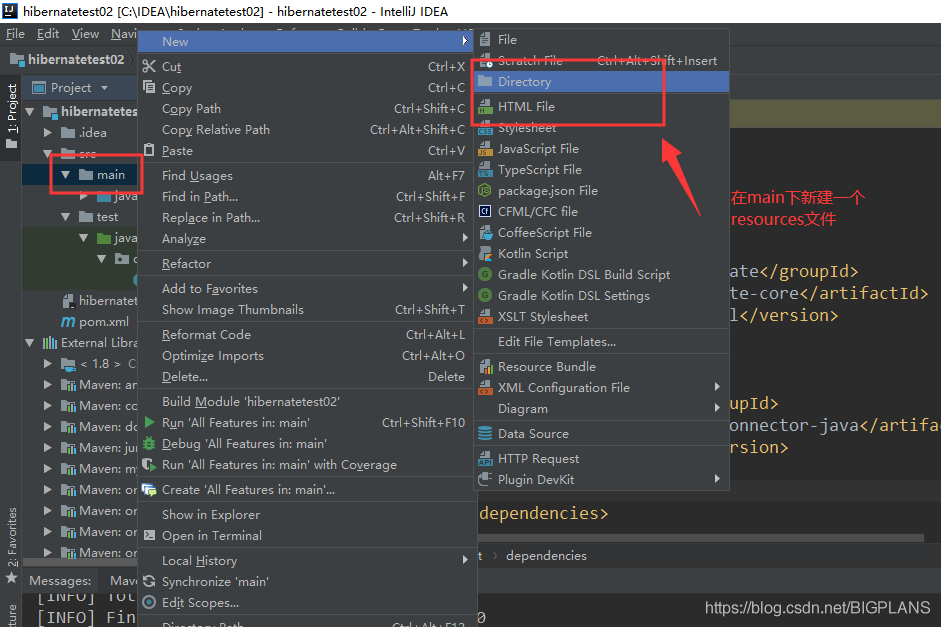Screen dimensions: 941x627
Task: Click the Copy icon in context menu
Action: [149, 87]
